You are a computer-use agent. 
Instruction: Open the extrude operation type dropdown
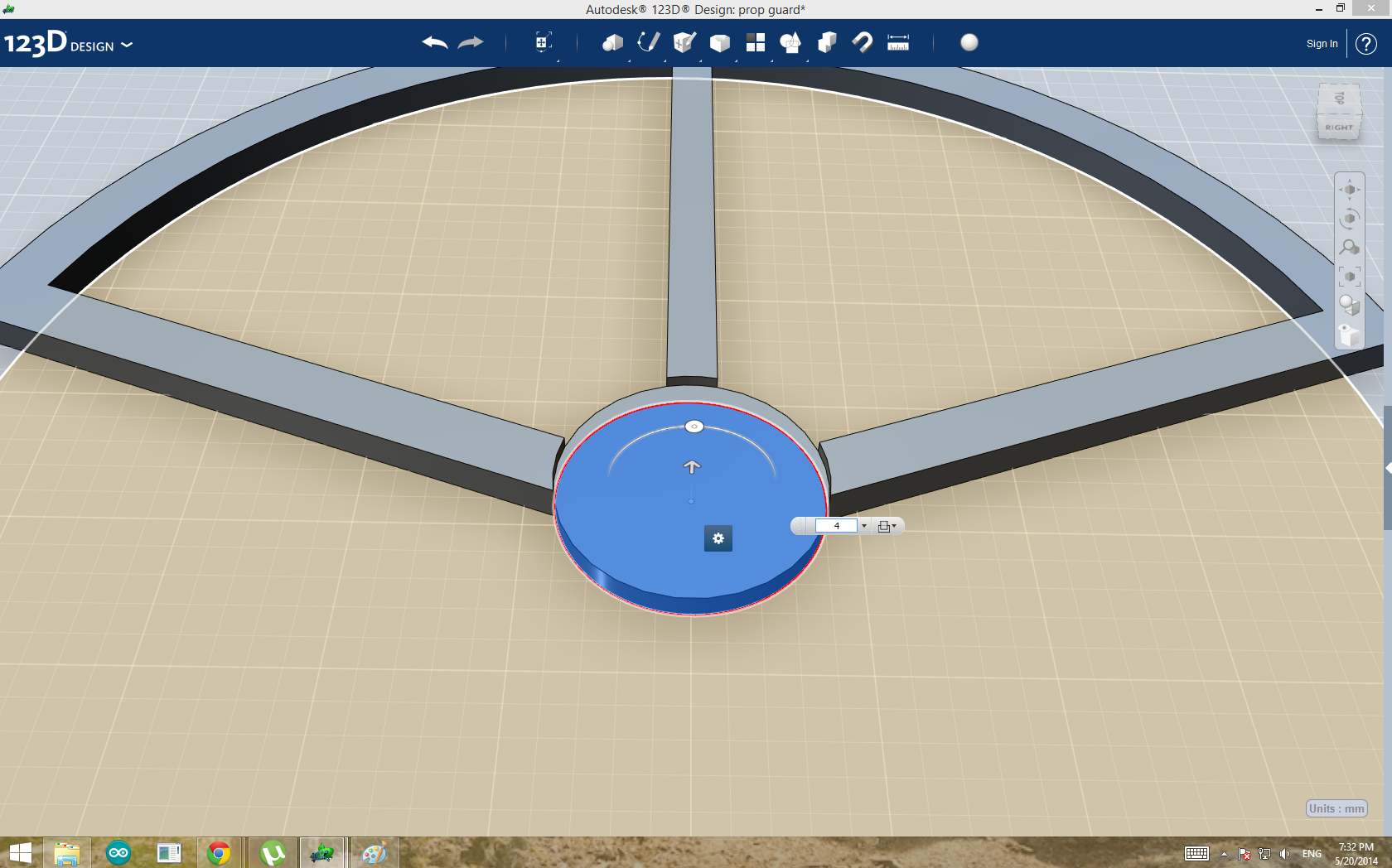pyautogui.click(x=887, y=526)
